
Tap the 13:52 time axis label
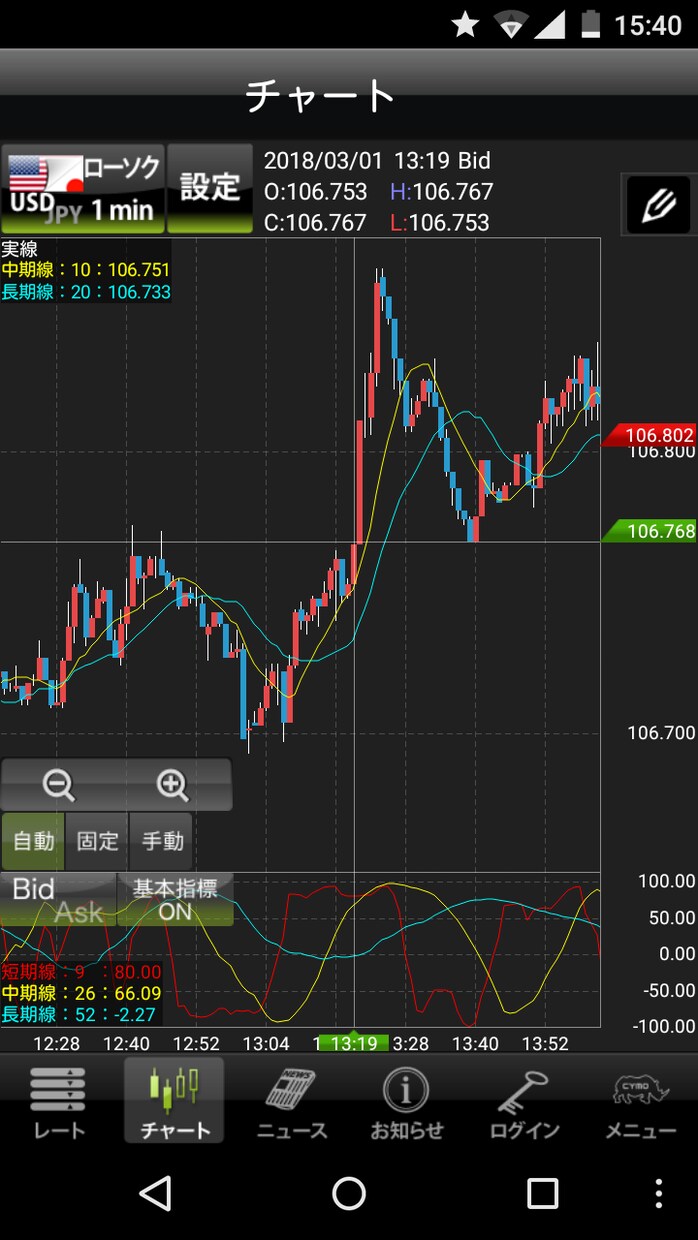[x=545, y=1043]
